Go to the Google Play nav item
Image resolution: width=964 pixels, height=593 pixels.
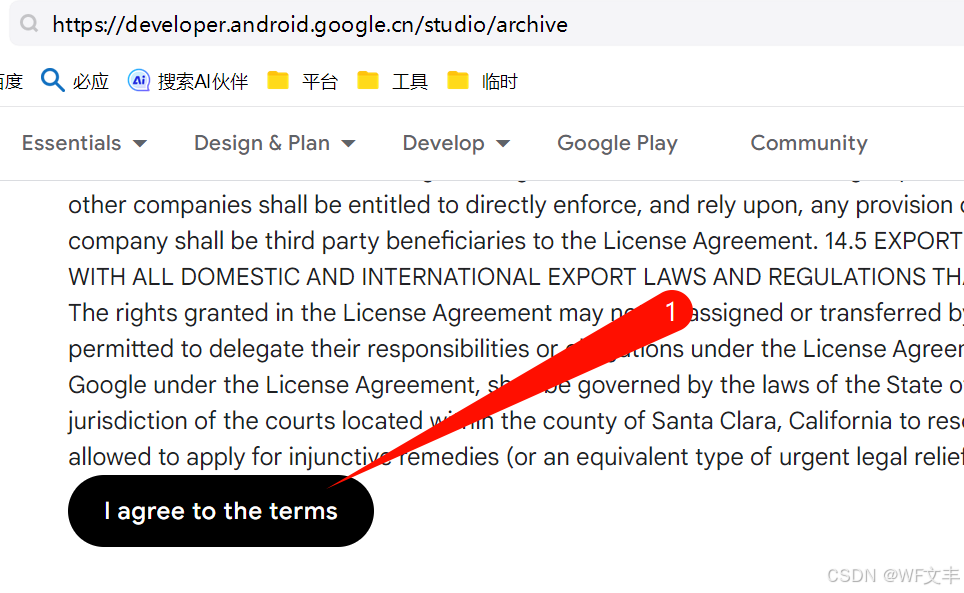(617, 143)
